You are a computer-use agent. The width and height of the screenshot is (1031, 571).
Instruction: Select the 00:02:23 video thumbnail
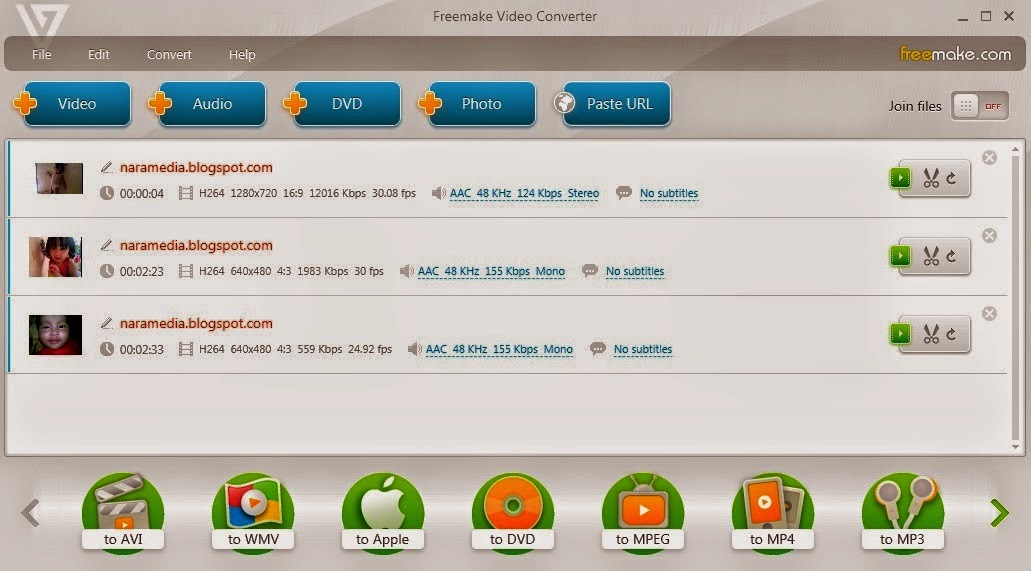[55, 257]
